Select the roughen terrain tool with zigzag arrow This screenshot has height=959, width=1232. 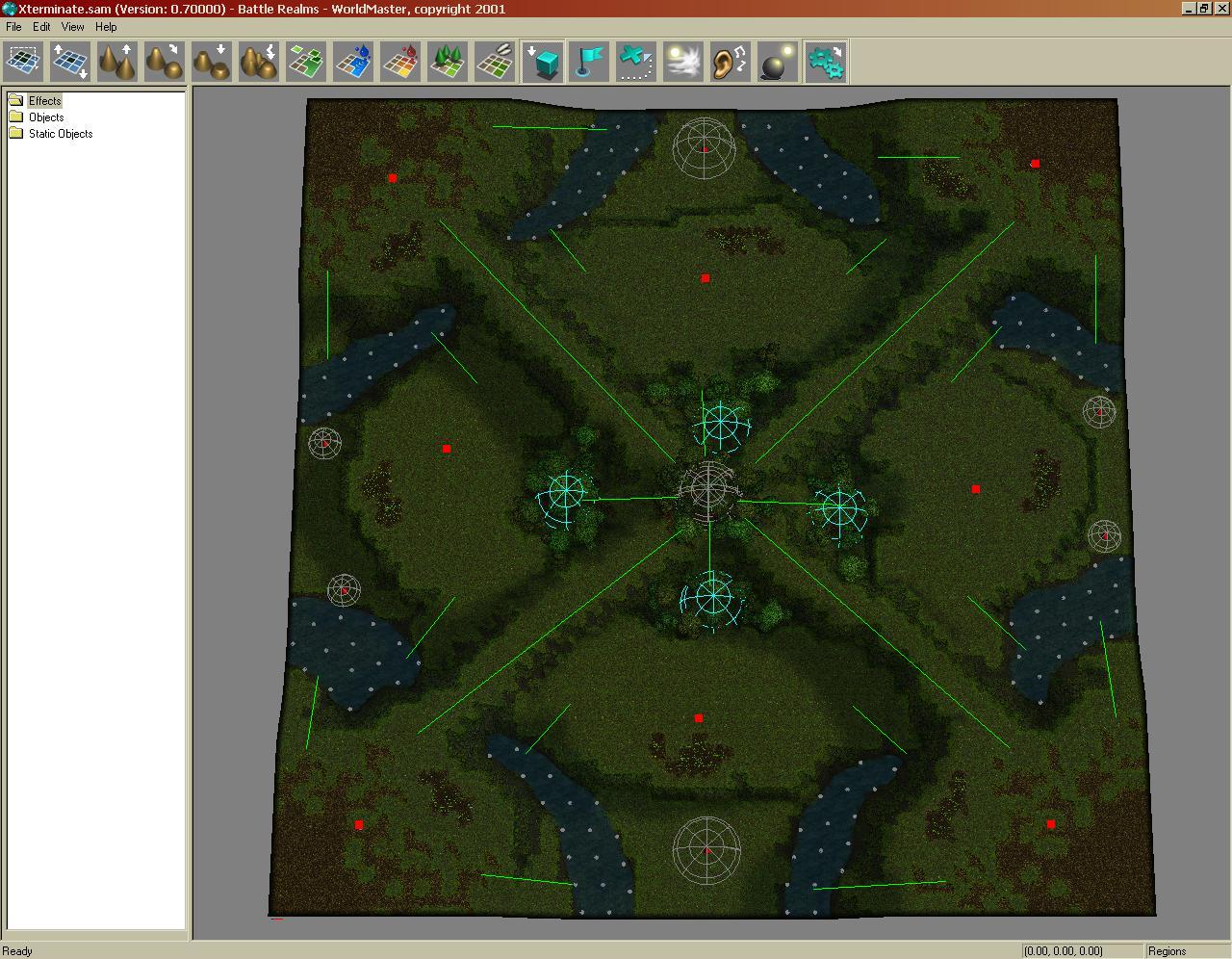tap(259, 62)
